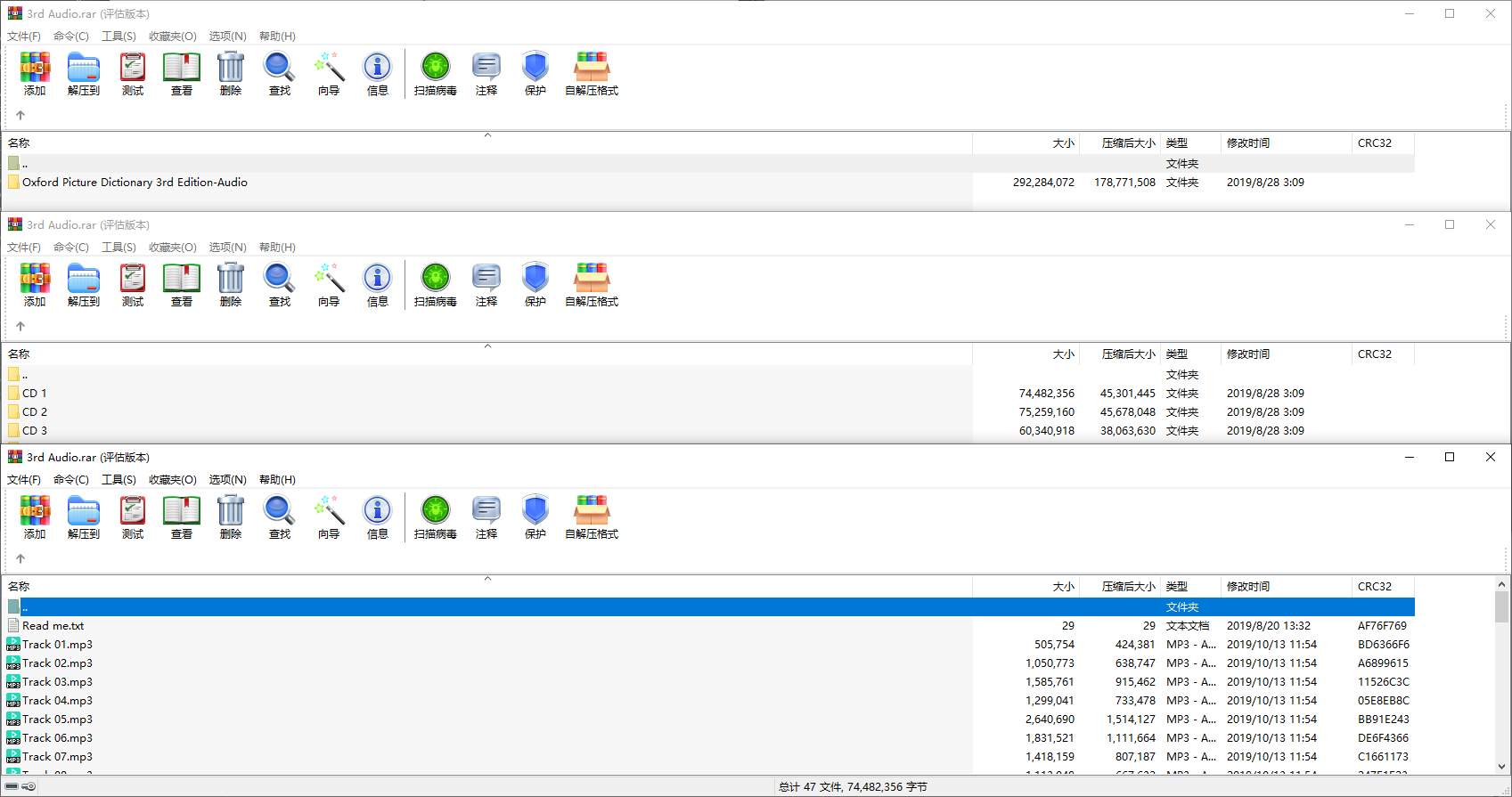Click 自解压格式 icon in window listing Track files

[x=592, y=517]
